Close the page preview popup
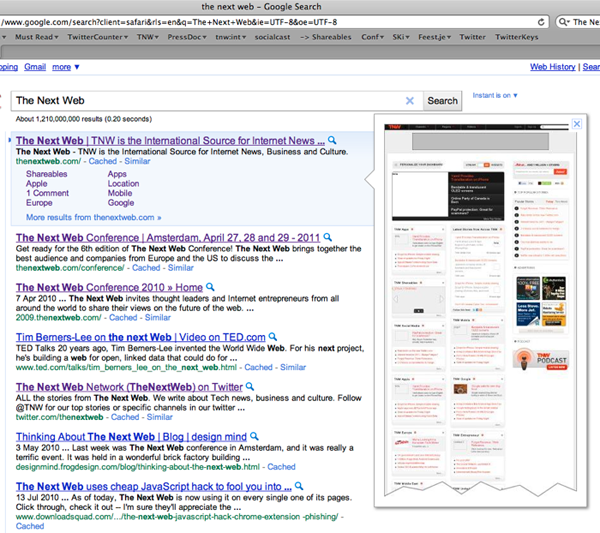Viewport: 600px width, 533px height. (577, 124)
